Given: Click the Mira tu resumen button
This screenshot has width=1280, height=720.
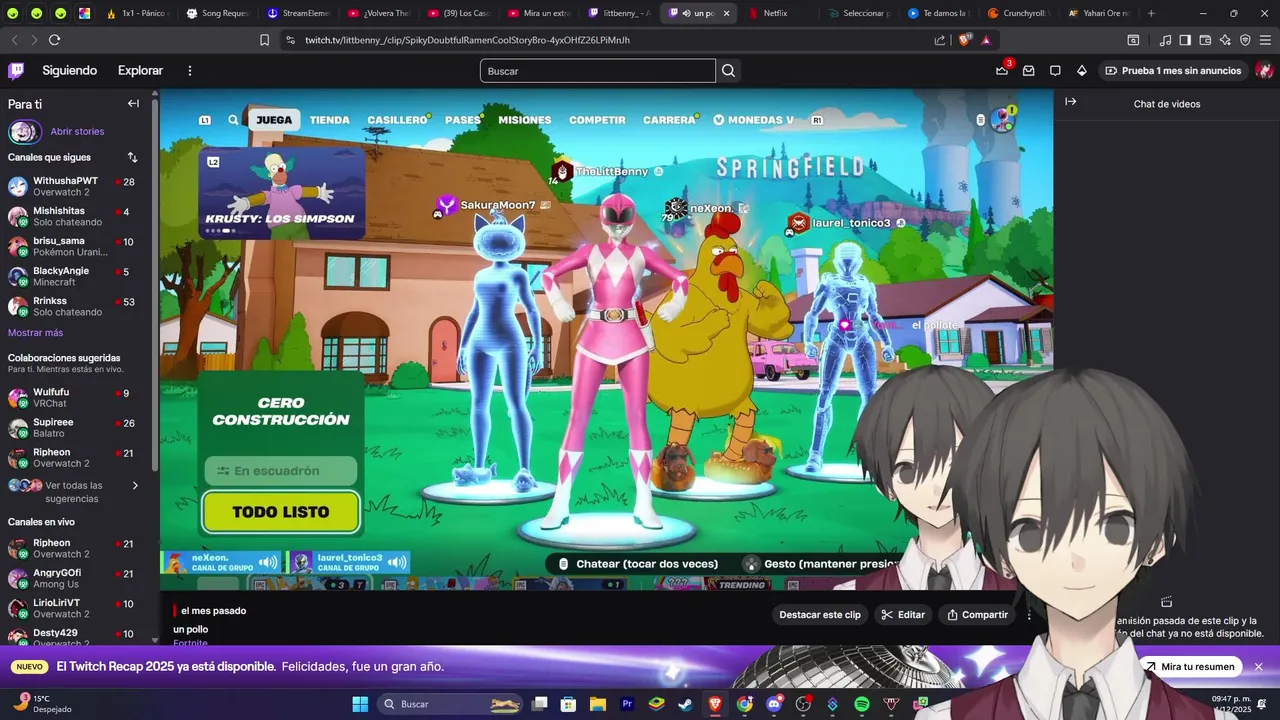Looking at the screenshot, I should tap(1190, 667).
